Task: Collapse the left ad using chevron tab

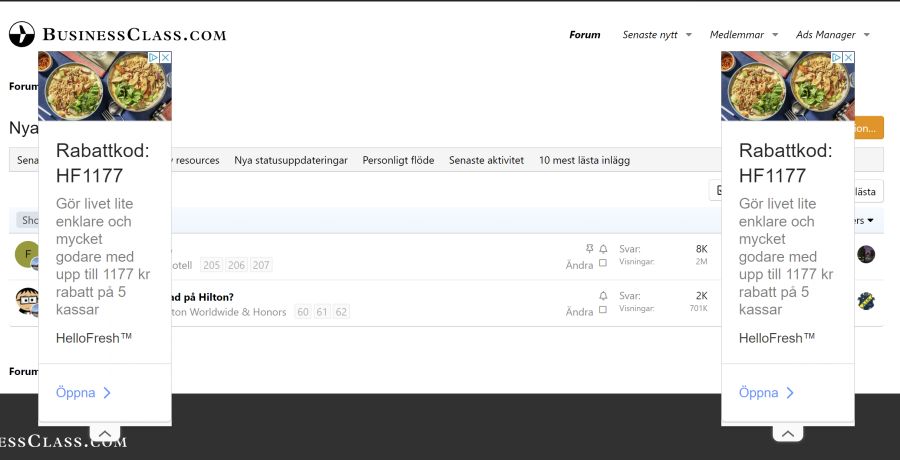Action: [x=104, y=434]
